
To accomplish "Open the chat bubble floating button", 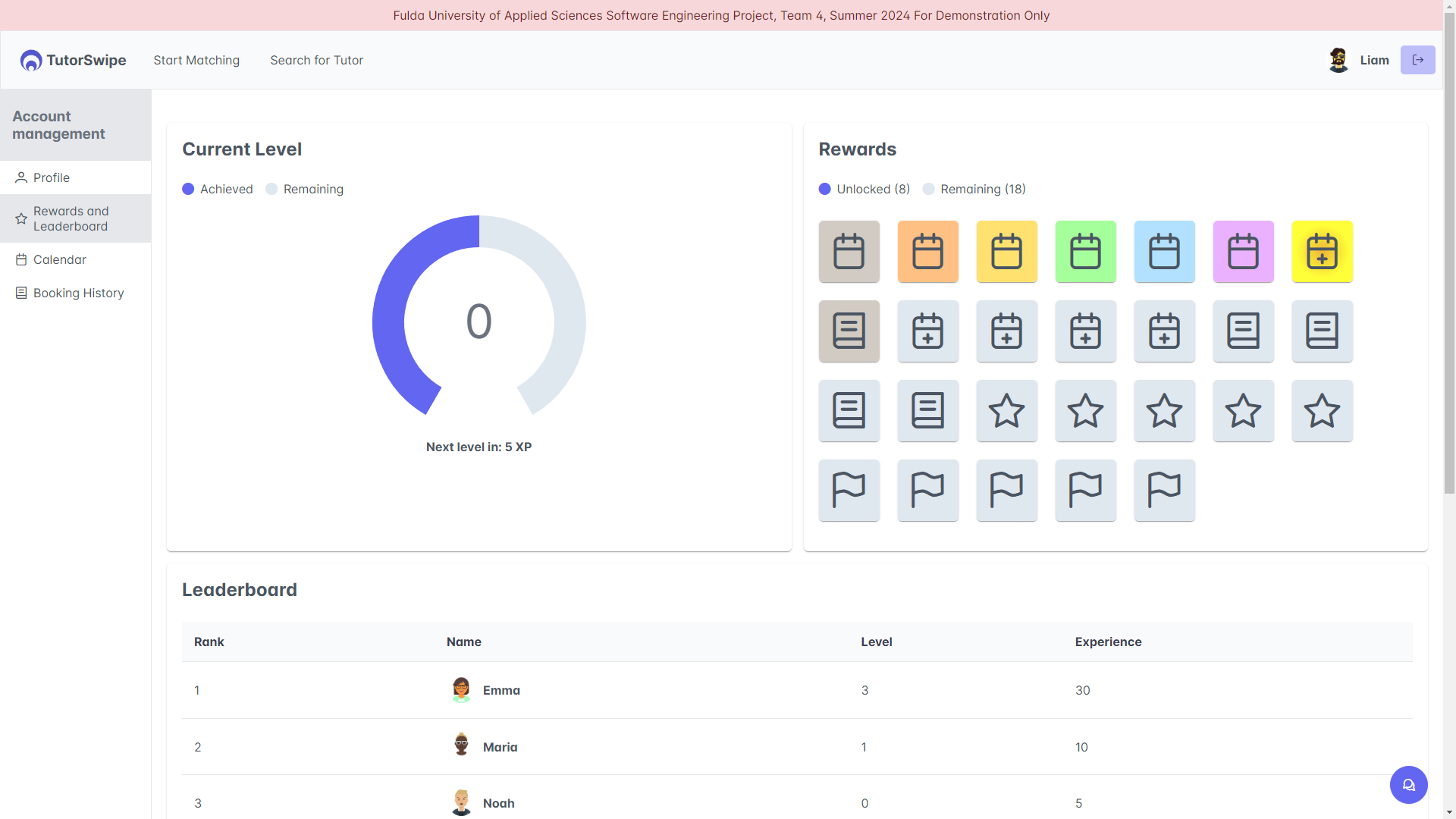I will (1408, 785).
